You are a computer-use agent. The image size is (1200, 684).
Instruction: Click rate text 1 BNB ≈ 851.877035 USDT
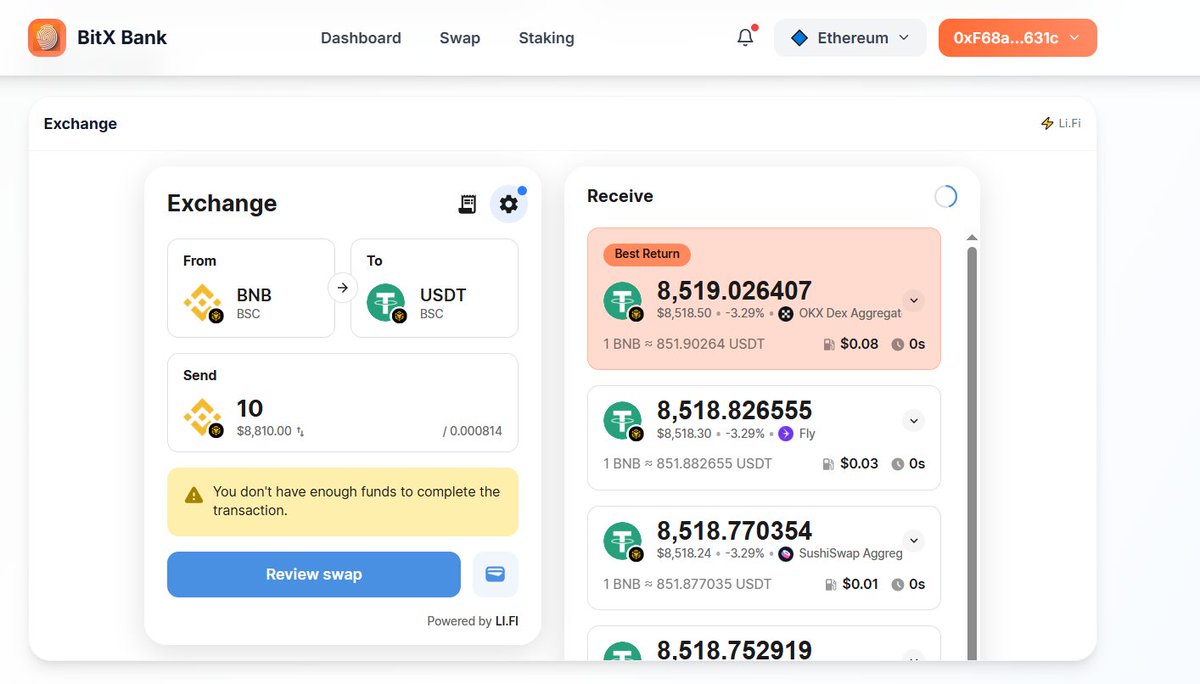click(x=688, y=584)
